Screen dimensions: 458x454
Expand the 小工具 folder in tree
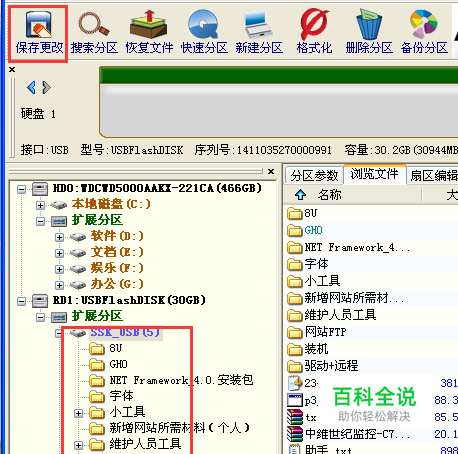(x=78, y=413)
